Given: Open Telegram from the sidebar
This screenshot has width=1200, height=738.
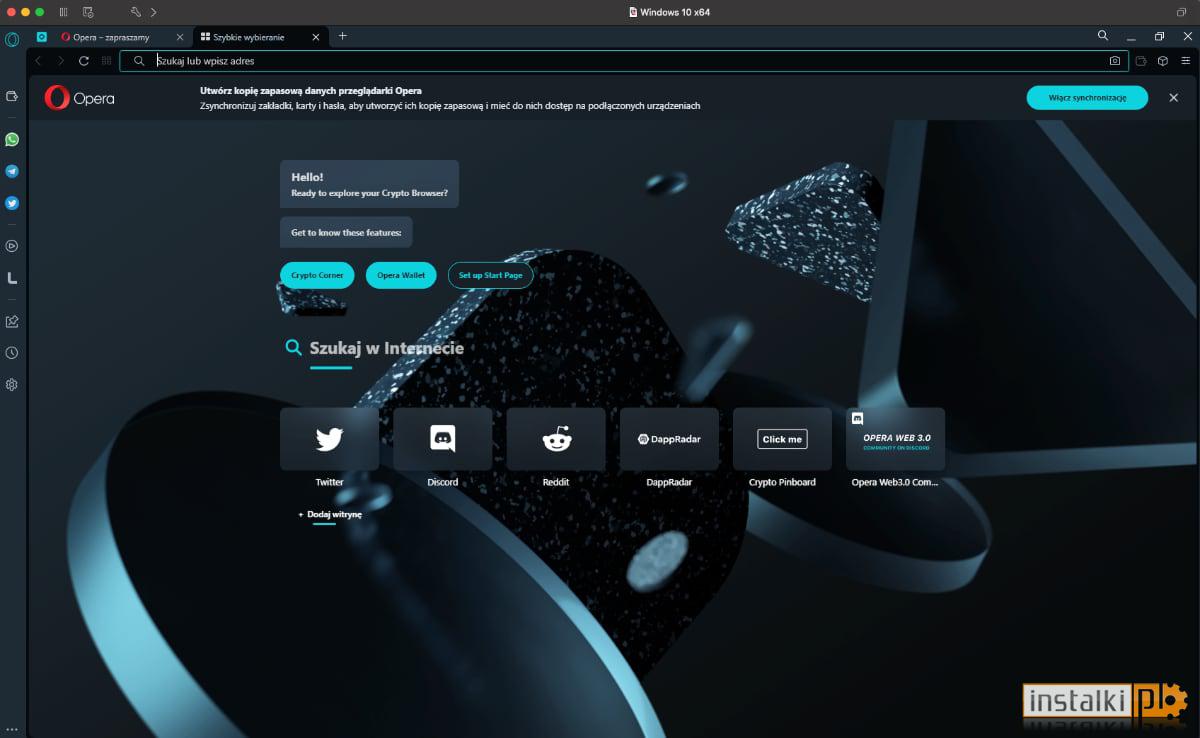Looking at the screenshot, I should click(x=12, y=171).
